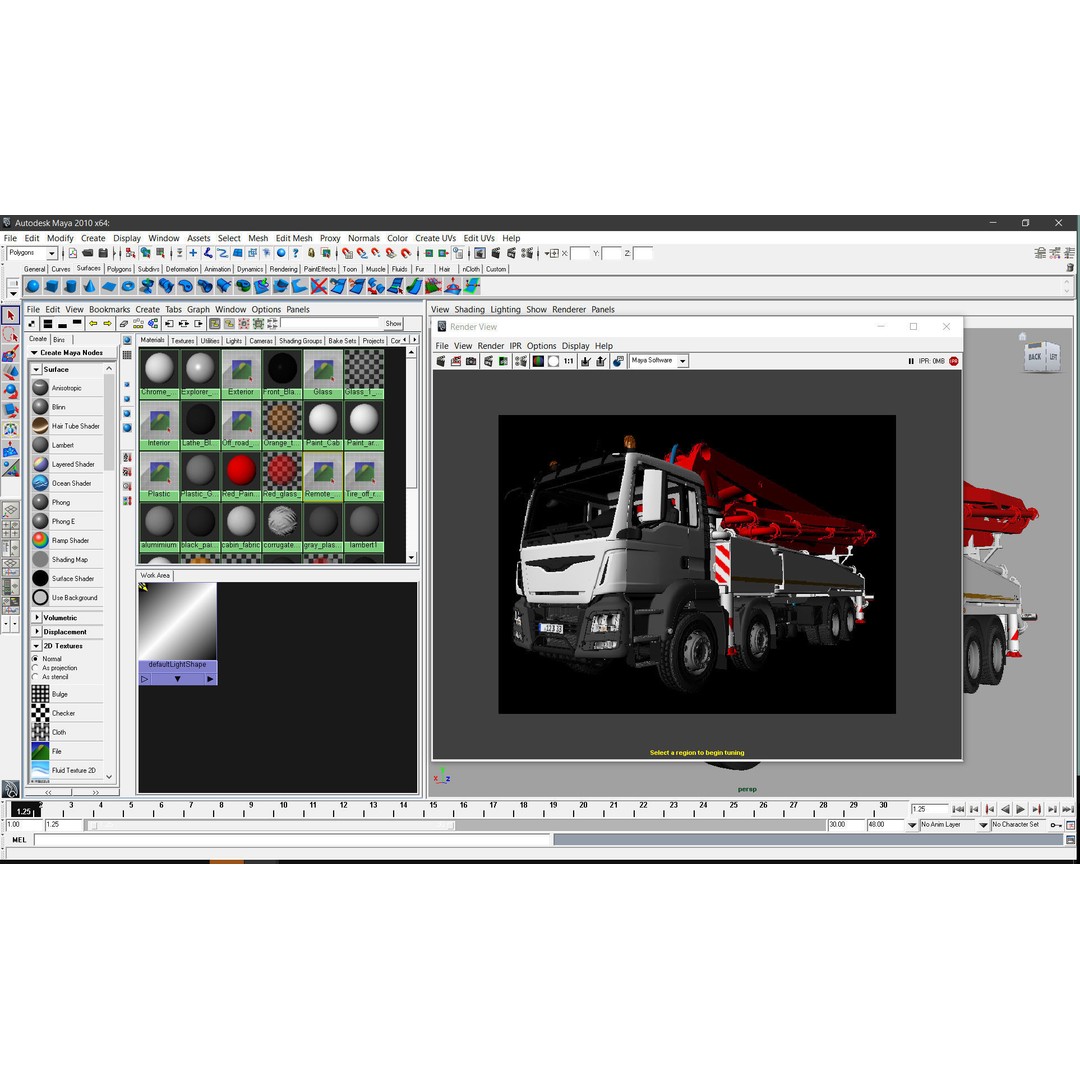This screenshot has height=1080, width=1080.
Task: Select the Render Current Frame icon
Action: tap(439, 362)
